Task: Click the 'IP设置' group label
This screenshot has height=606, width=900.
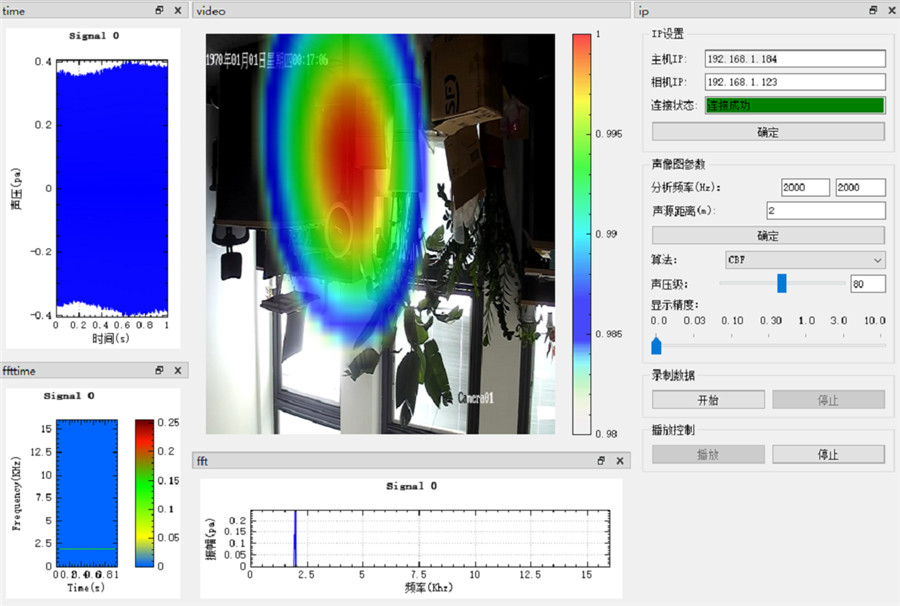Action: click(668, 34)
